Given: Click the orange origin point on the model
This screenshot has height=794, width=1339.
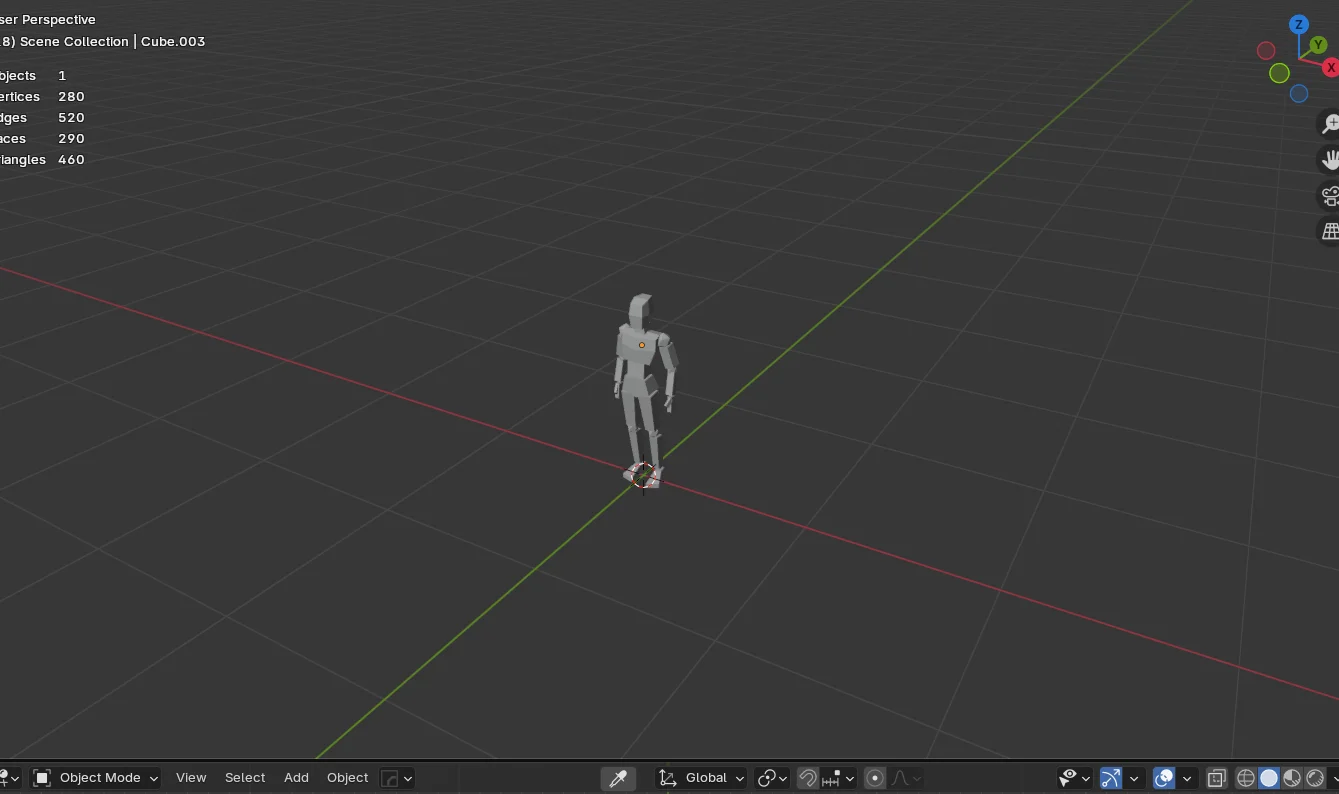Looking at the screenshot, I should pyautogui.click(x=642, y=345).
